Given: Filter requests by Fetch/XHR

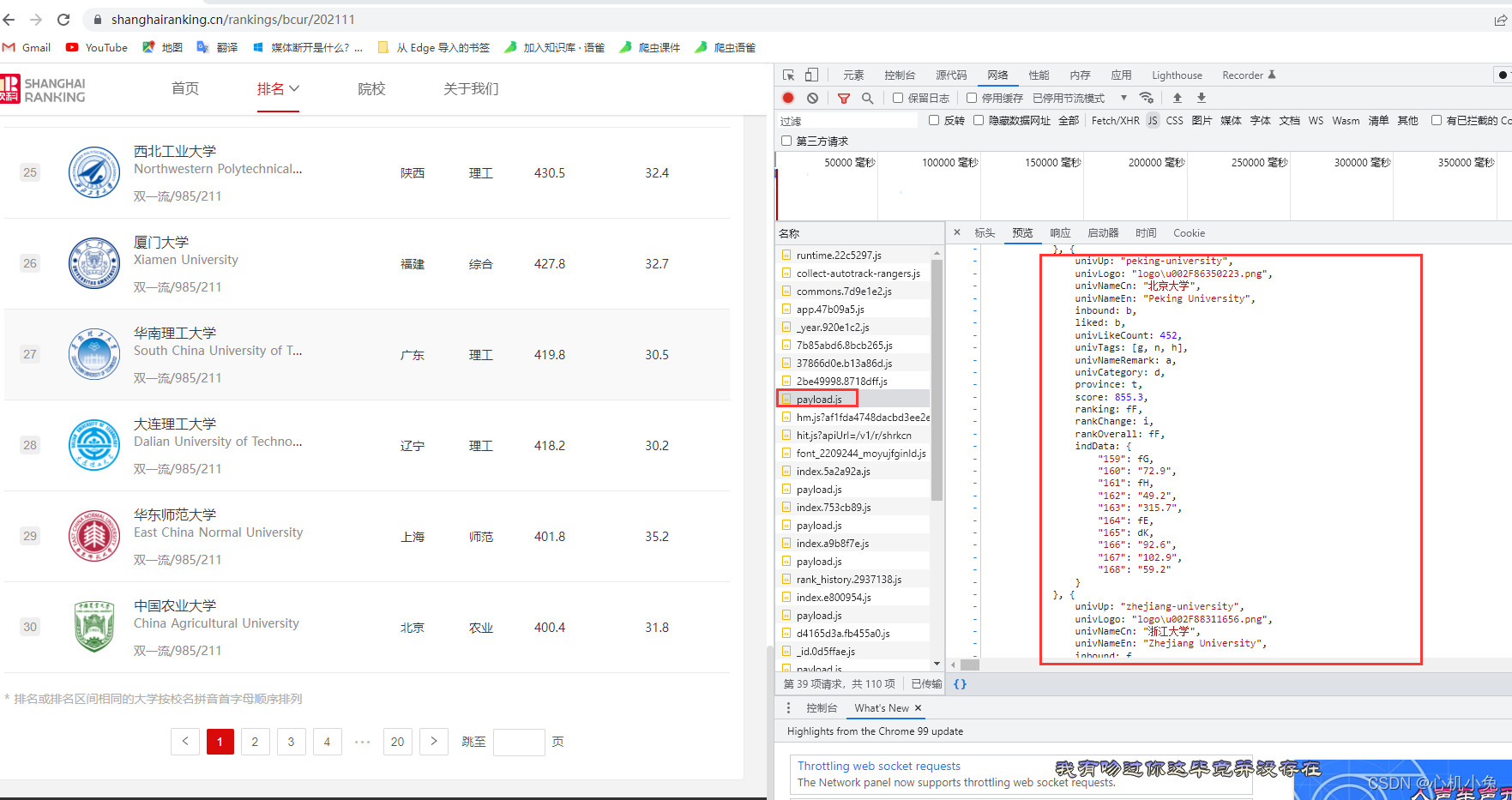Looking at the screenshot, I should (x=1115, y=120).
